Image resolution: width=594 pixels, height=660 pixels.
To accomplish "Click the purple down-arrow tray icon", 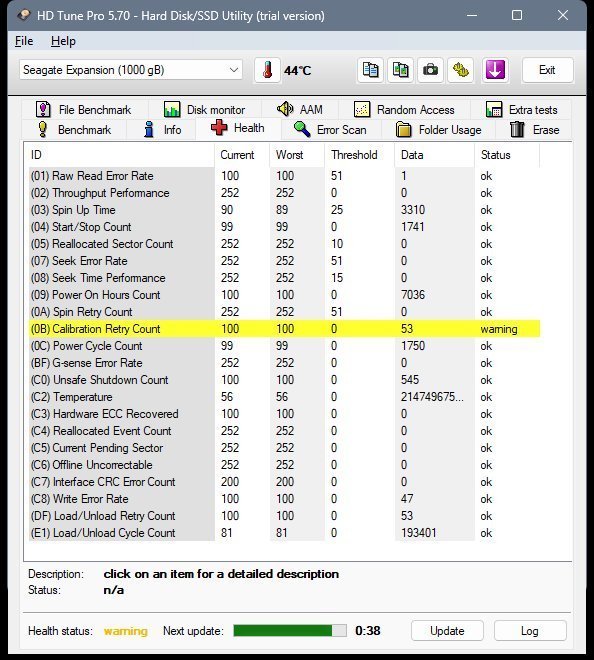I will tap(495, 70).
